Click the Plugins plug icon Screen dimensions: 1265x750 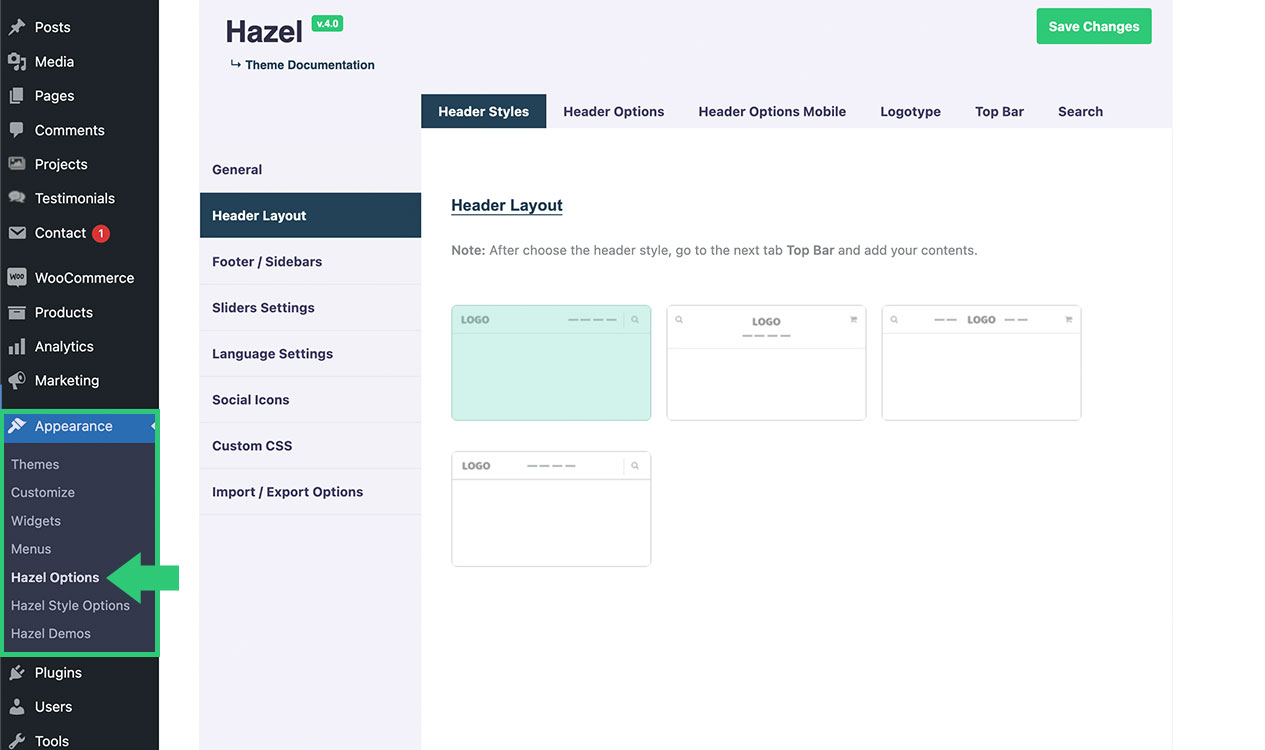click(x=17, y=673)
